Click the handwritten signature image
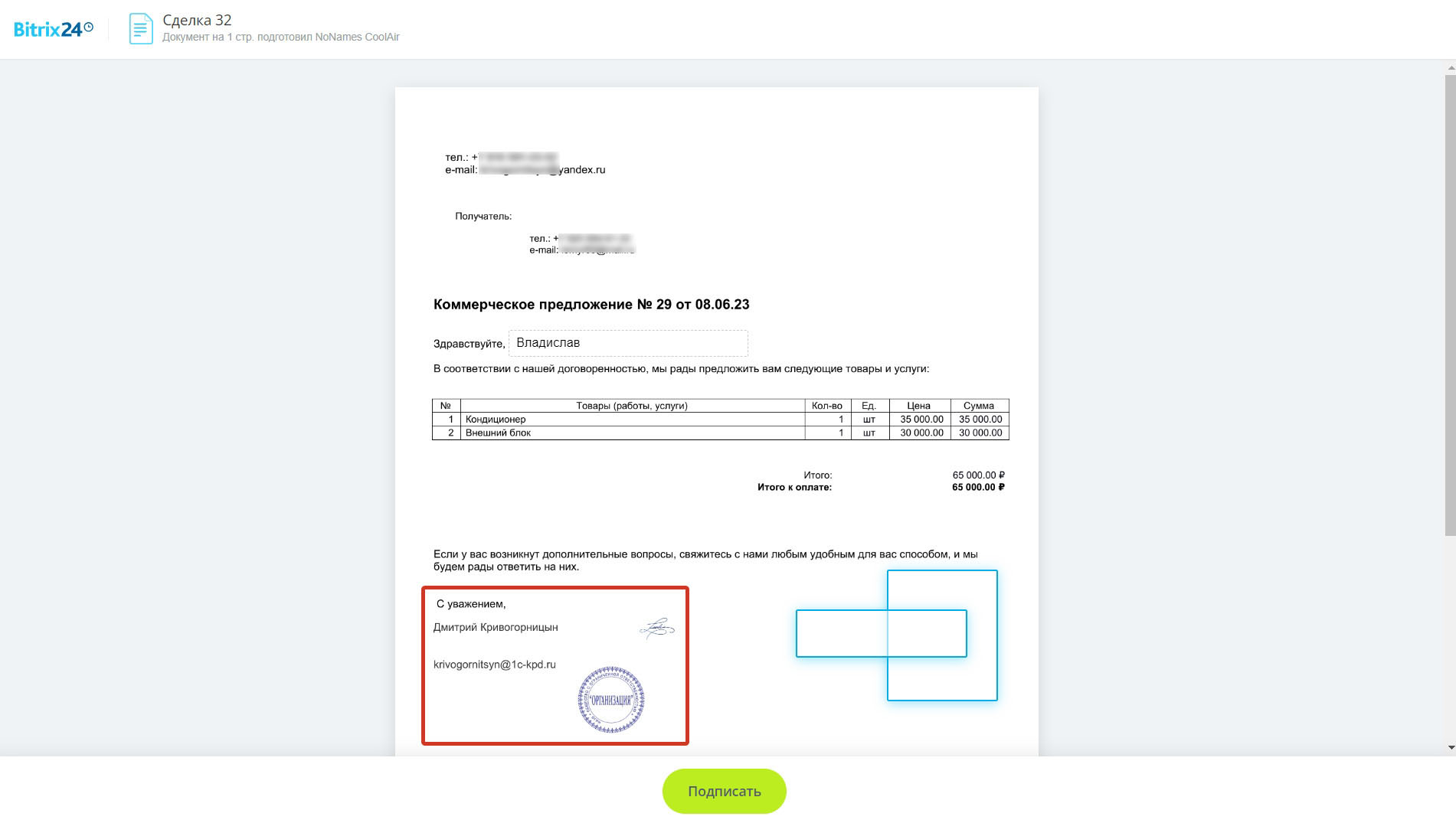The height and width of the screenshot is (823, 1456). (x=656, y=629)
